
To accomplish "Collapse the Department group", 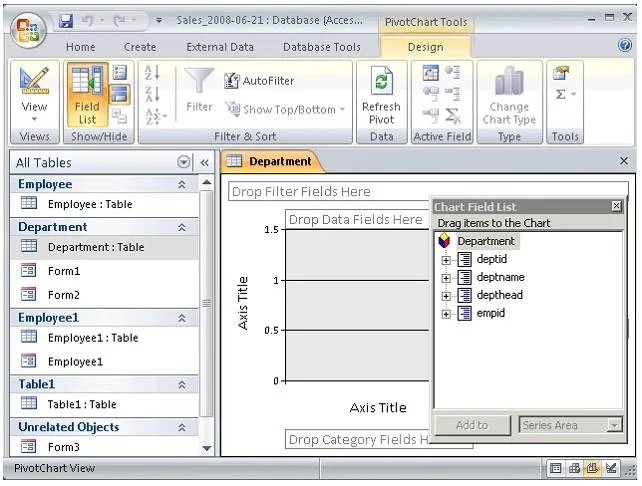I will [182, 227].
